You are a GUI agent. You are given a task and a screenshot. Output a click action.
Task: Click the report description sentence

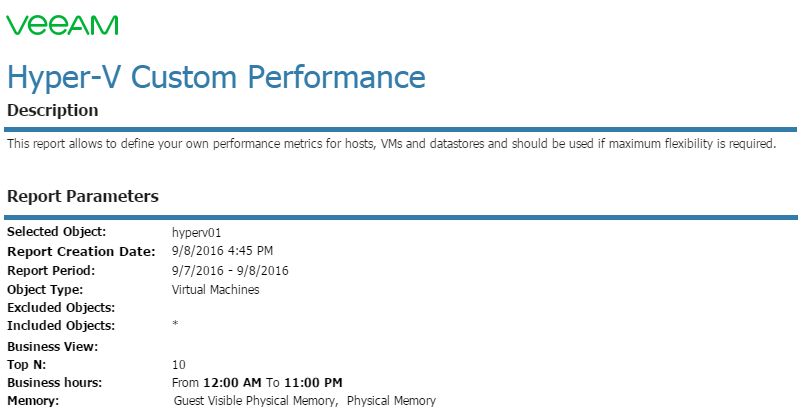[392, 144]
